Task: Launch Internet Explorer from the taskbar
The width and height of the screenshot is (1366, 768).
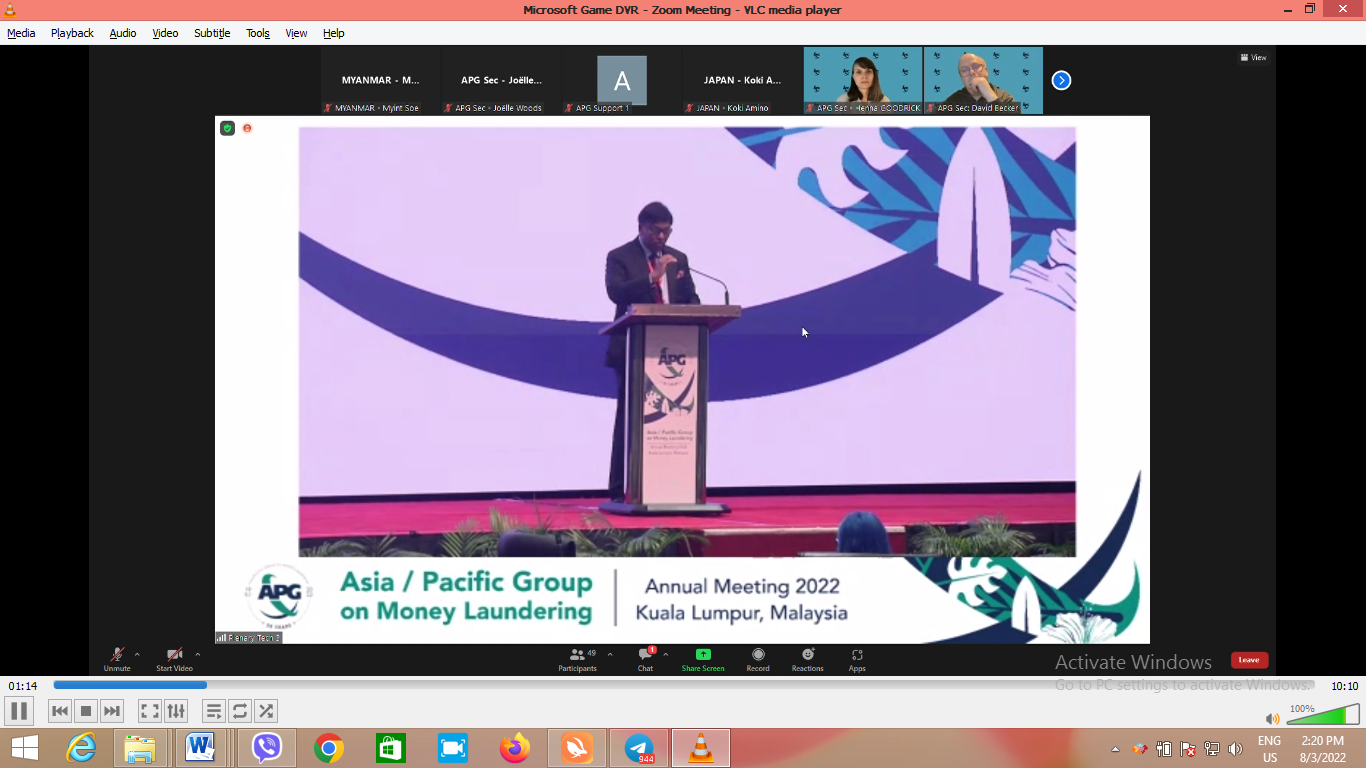Action: (x=81, y=748)
